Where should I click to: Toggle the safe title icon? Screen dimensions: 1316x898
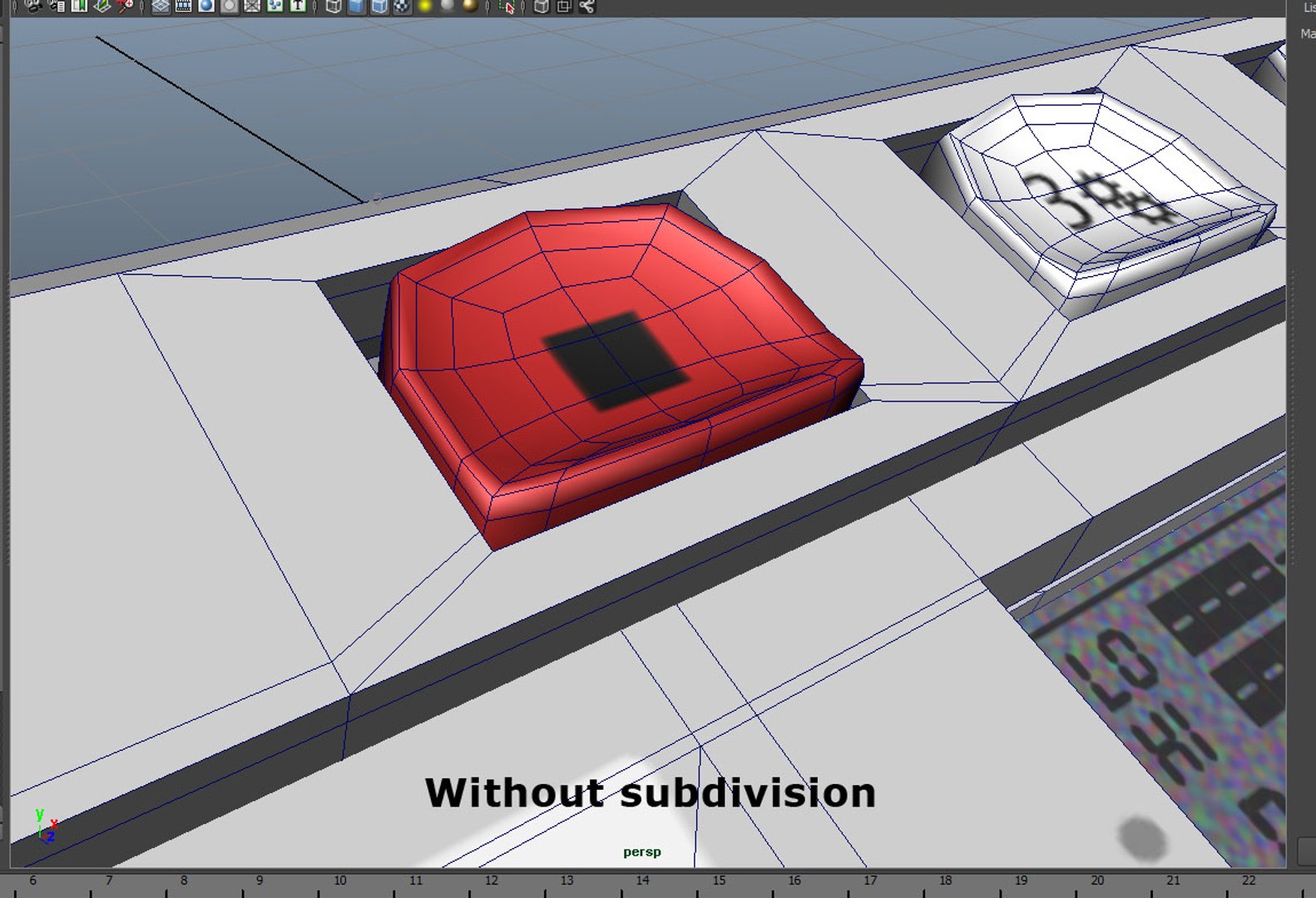pos(297,6)
